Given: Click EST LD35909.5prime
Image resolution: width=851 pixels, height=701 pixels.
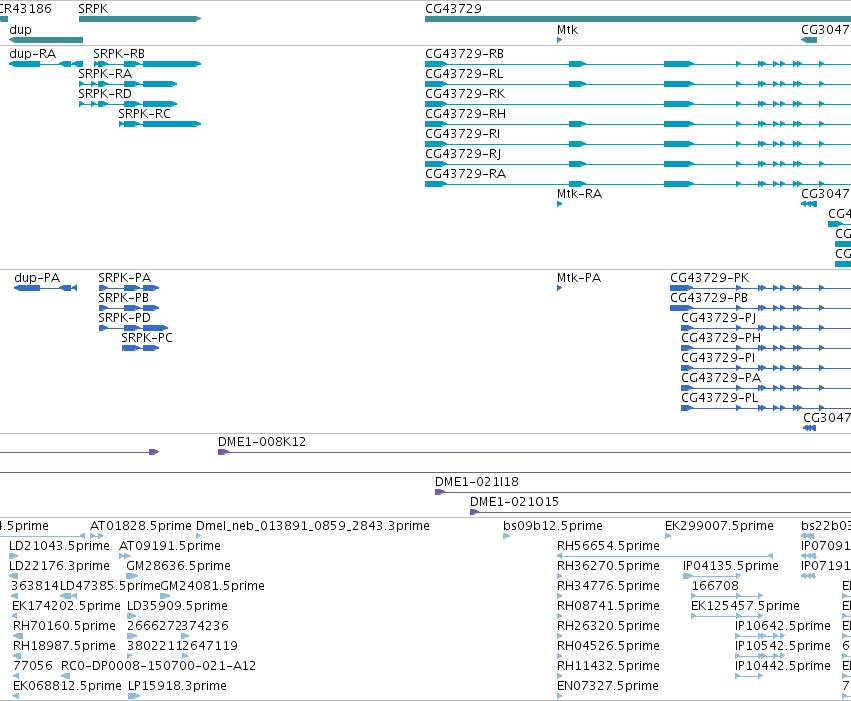Looking at the screenshot, I should (x=177, y=606).
